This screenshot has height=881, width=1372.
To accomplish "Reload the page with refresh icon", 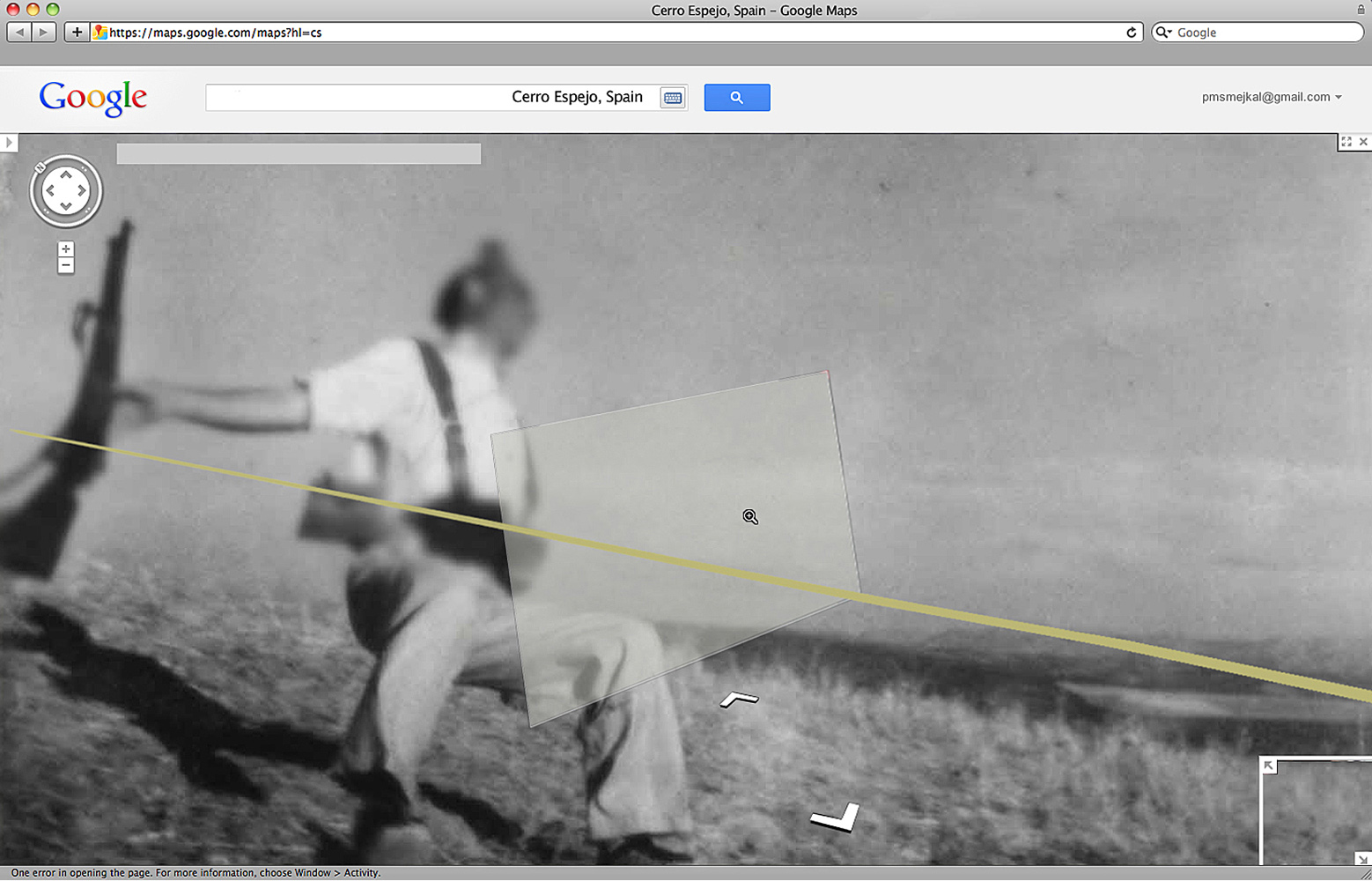I will (1132, 33).
